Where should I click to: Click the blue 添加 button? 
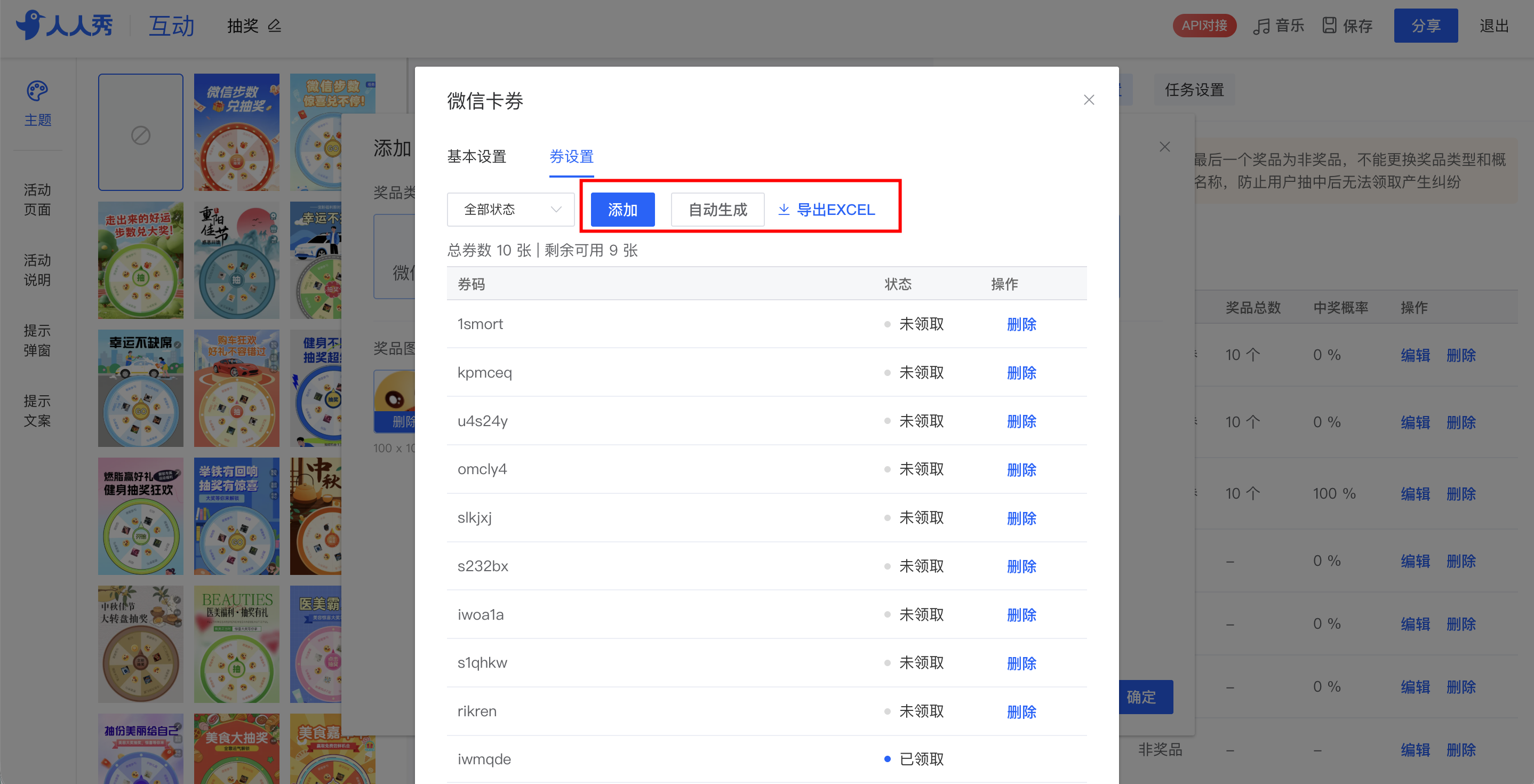(x=622, y=210)
